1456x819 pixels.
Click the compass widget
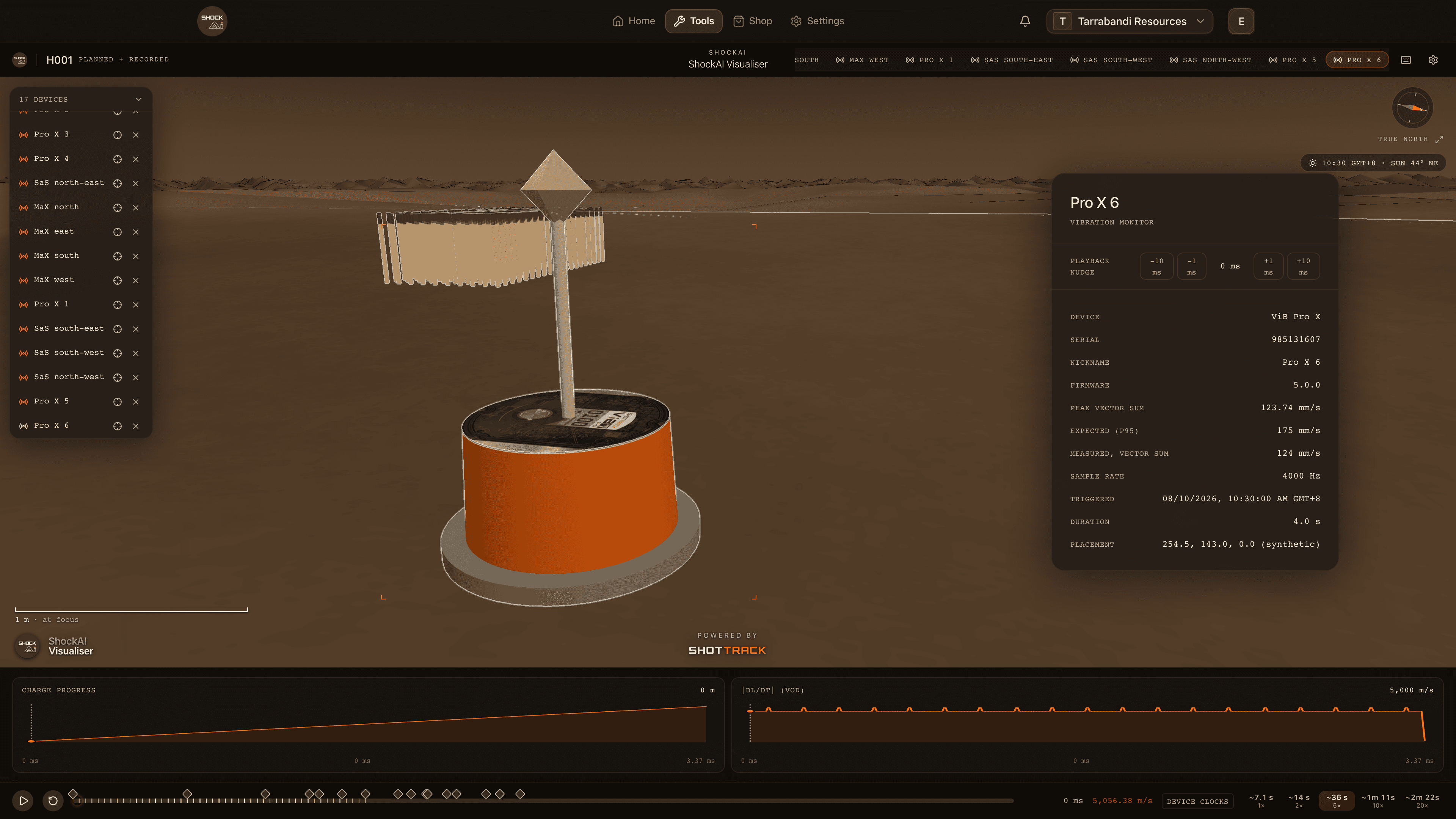(1412, 108)
